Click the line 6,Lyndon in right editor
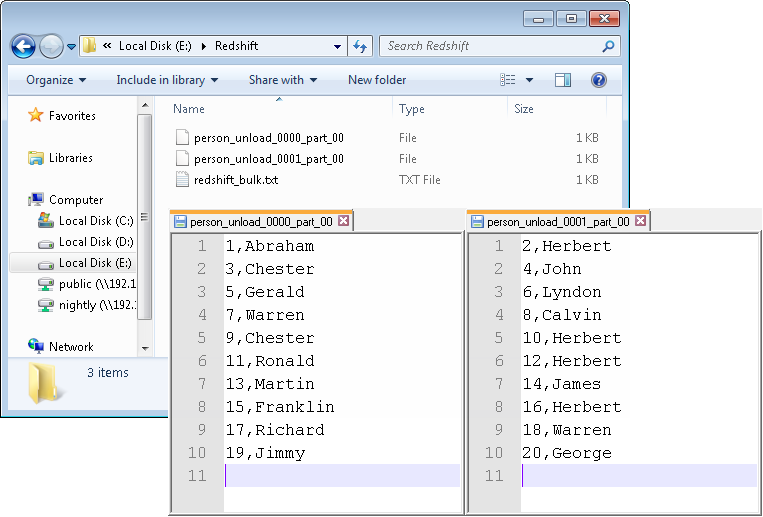The width and height of the screenshot is (763, 517). point(562,292)
